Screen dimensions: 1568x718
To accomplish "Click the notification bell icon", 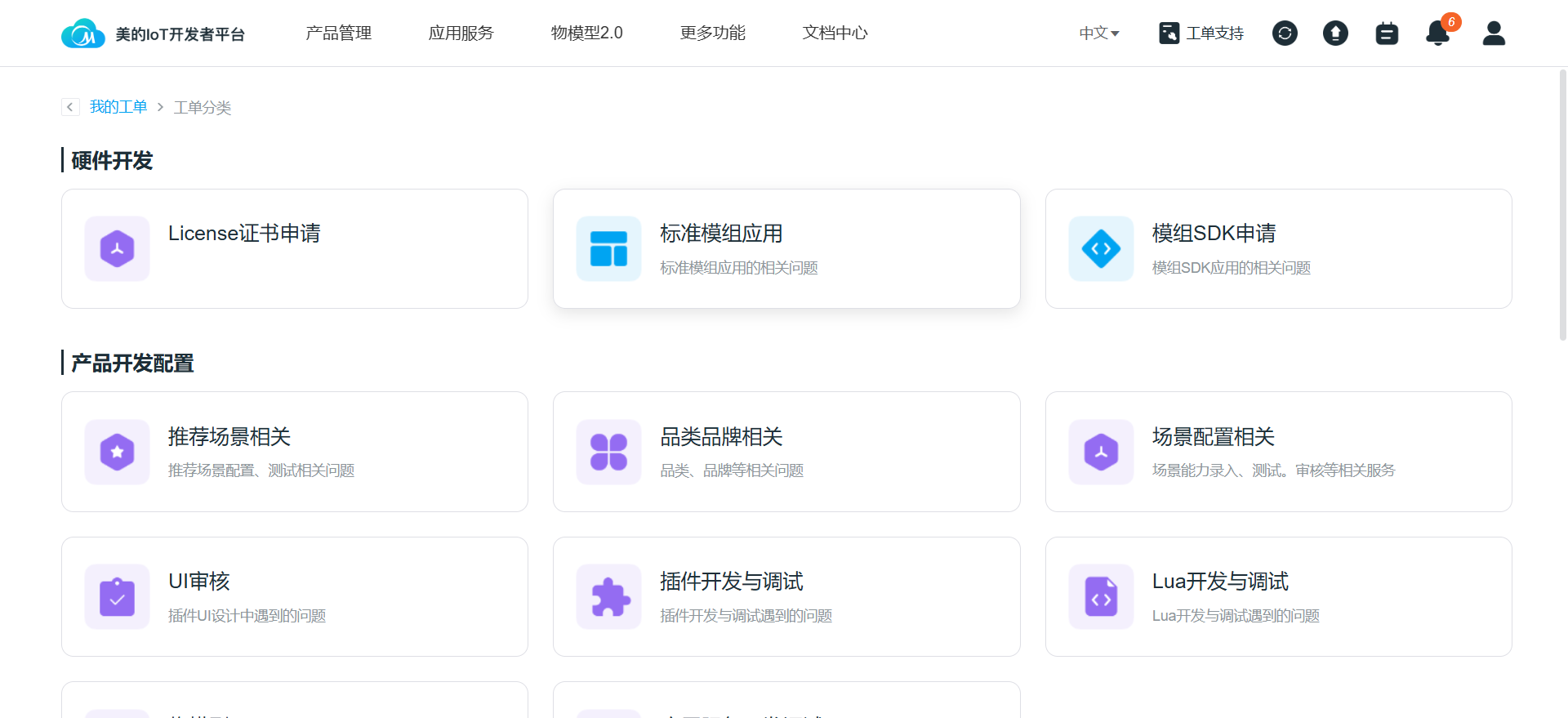I will [x=1437, y=33].
